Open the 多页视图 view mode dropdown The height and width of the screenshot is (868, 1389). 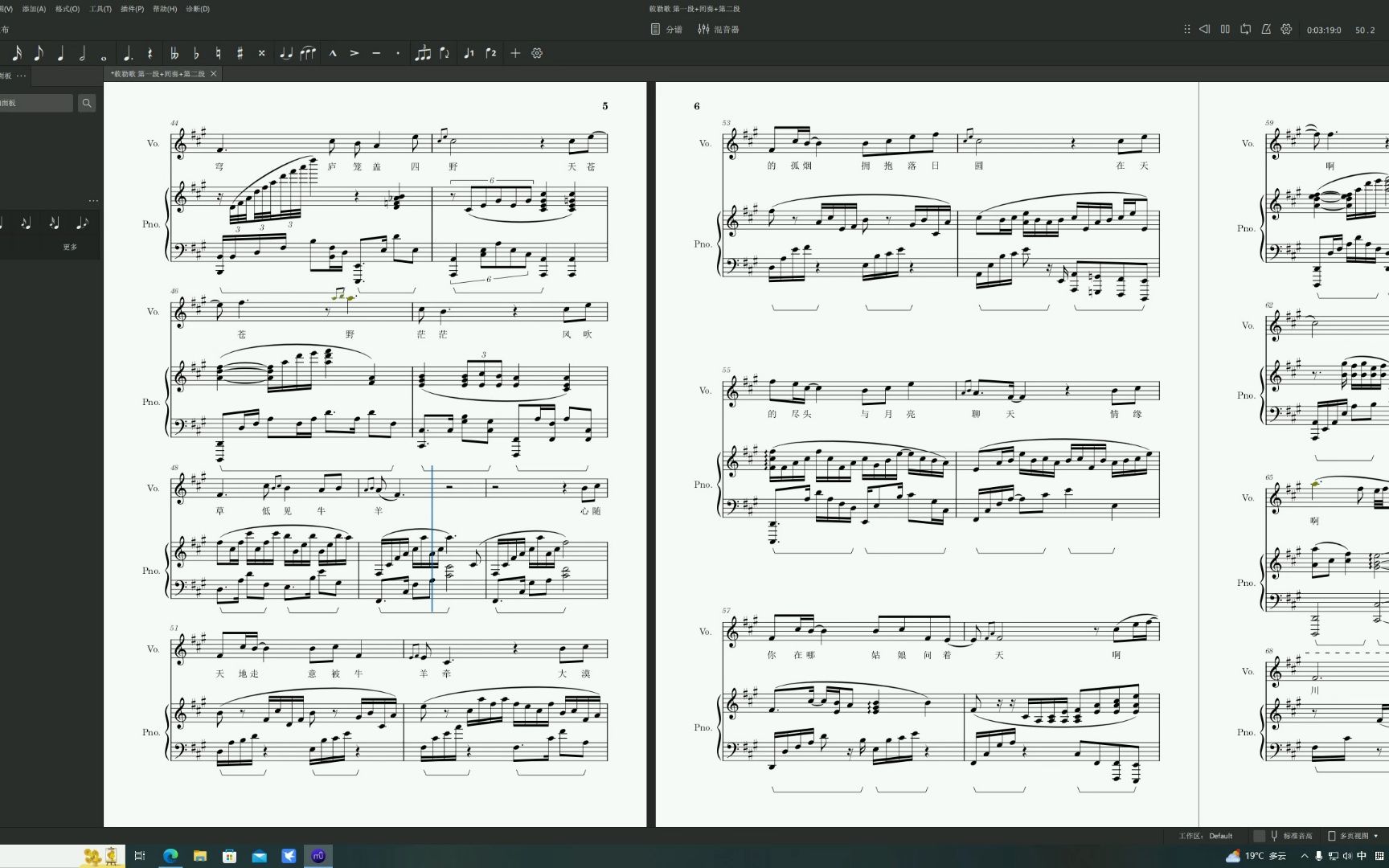coord(1353,836)
